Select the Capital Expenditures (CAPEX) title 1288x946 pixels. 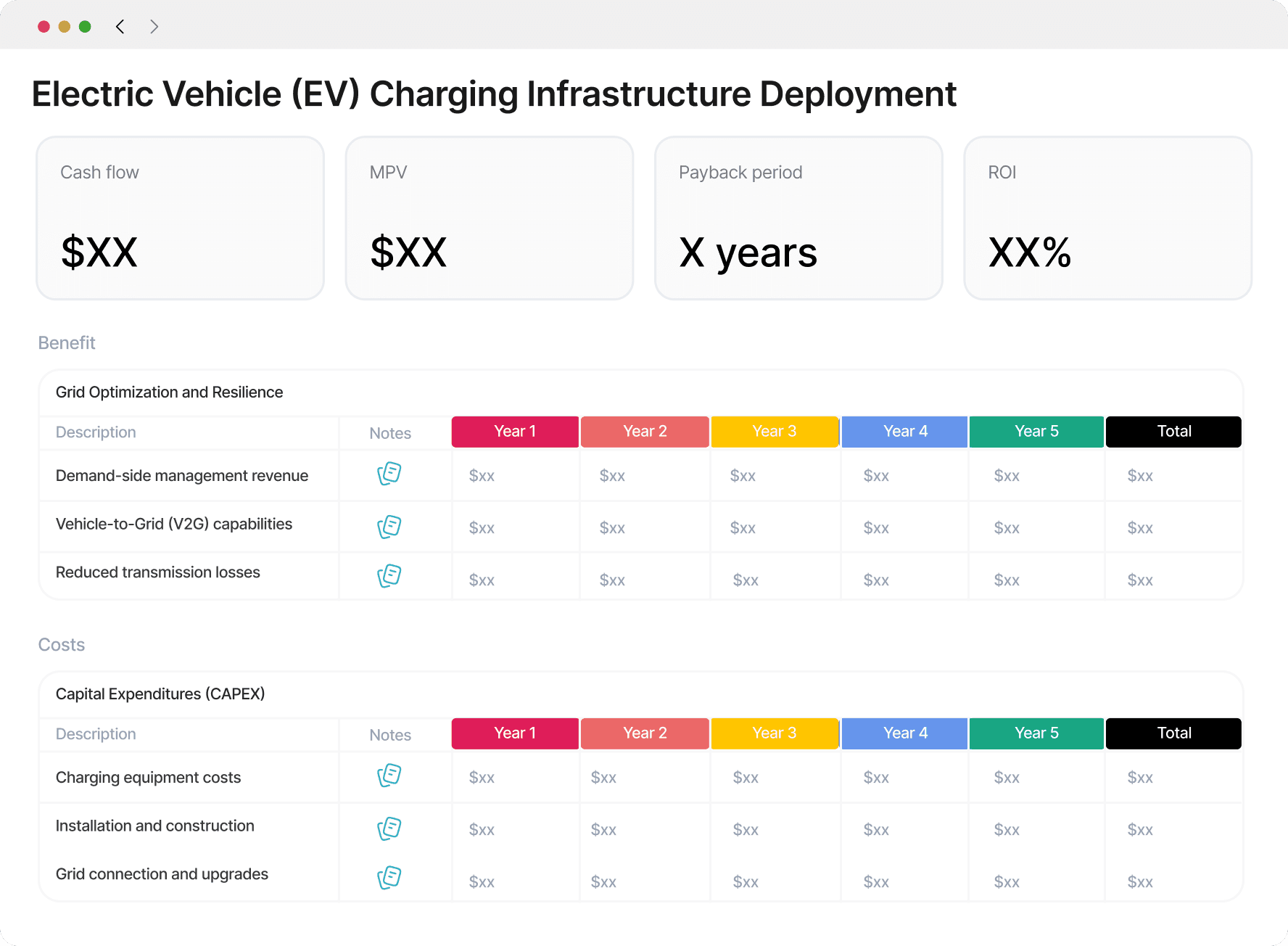tap(160, 694)
